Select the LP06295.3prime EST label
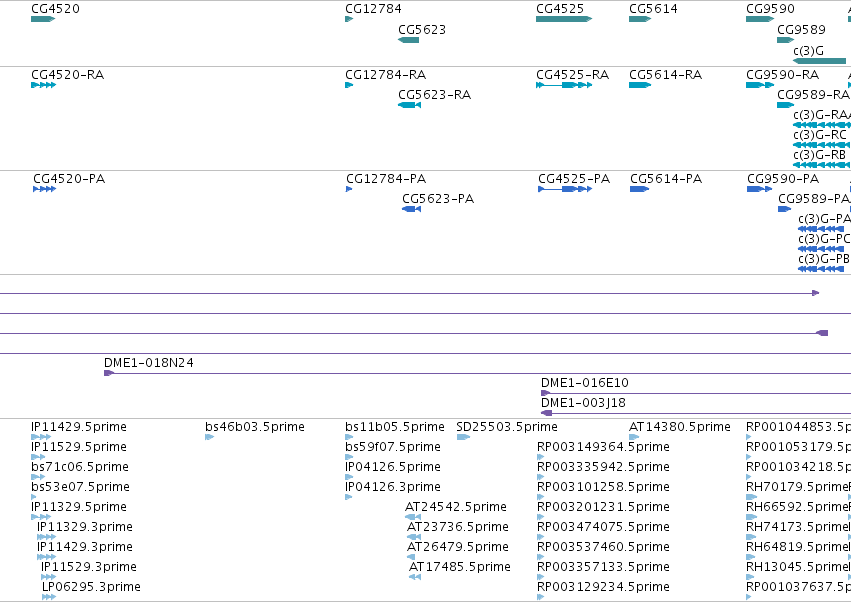The image size is (851, 602). pyautogui.click(x=91, y=587)
